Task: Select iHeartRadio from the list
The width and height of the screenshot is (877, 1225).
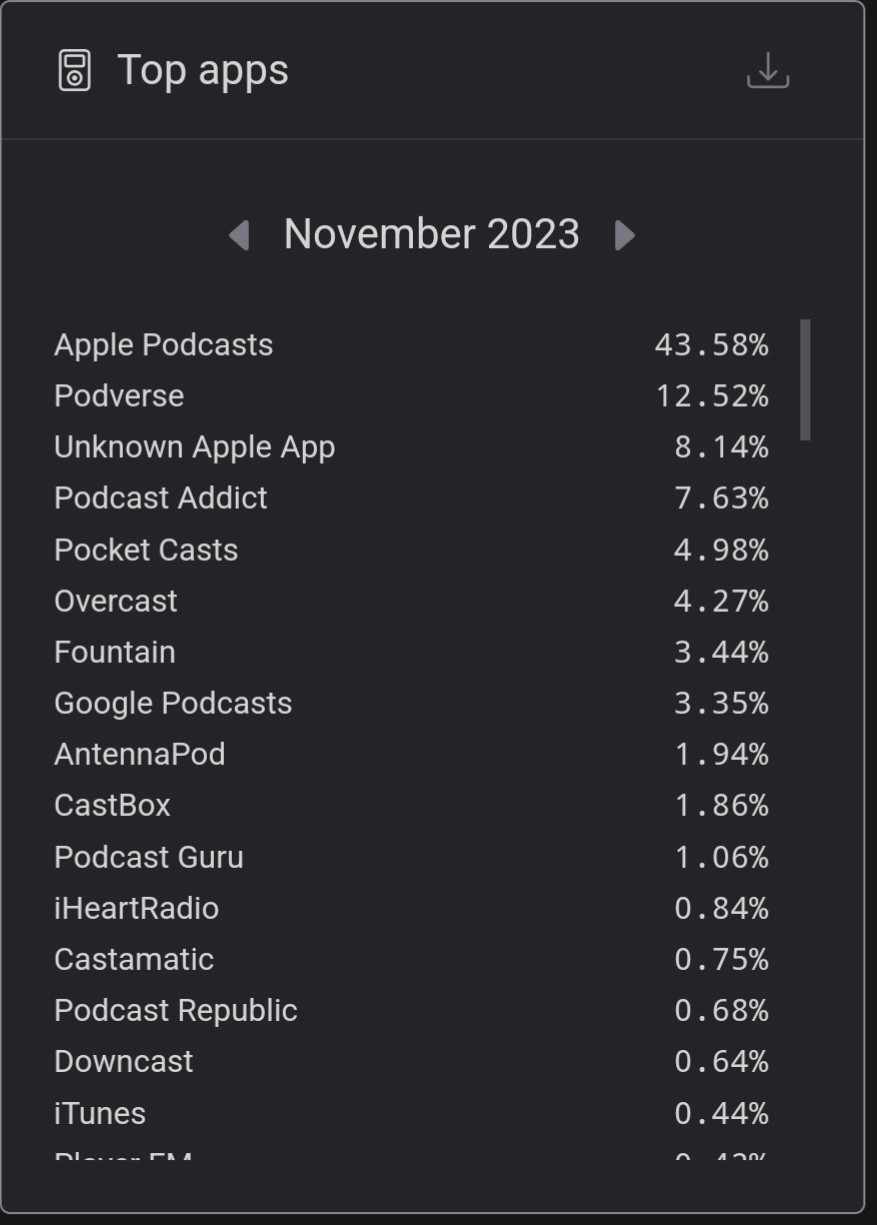Action: tap(136, 908)
